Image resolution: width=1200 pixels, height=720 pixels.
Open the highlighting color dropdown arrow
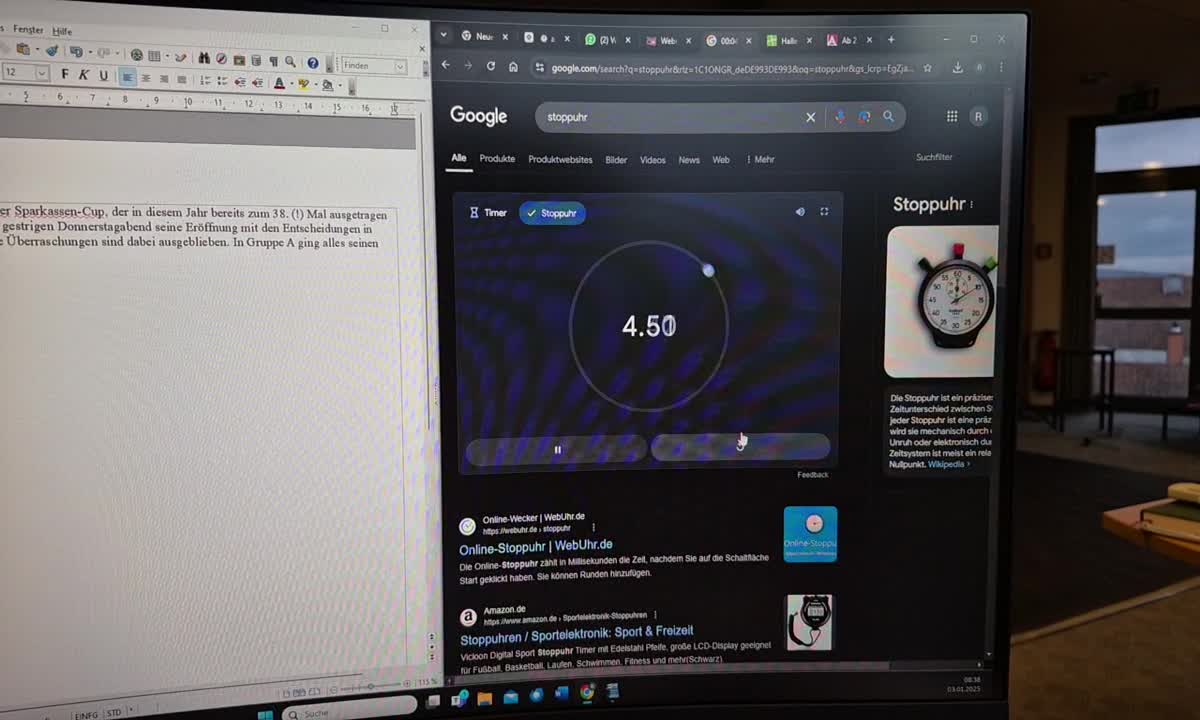316,86
